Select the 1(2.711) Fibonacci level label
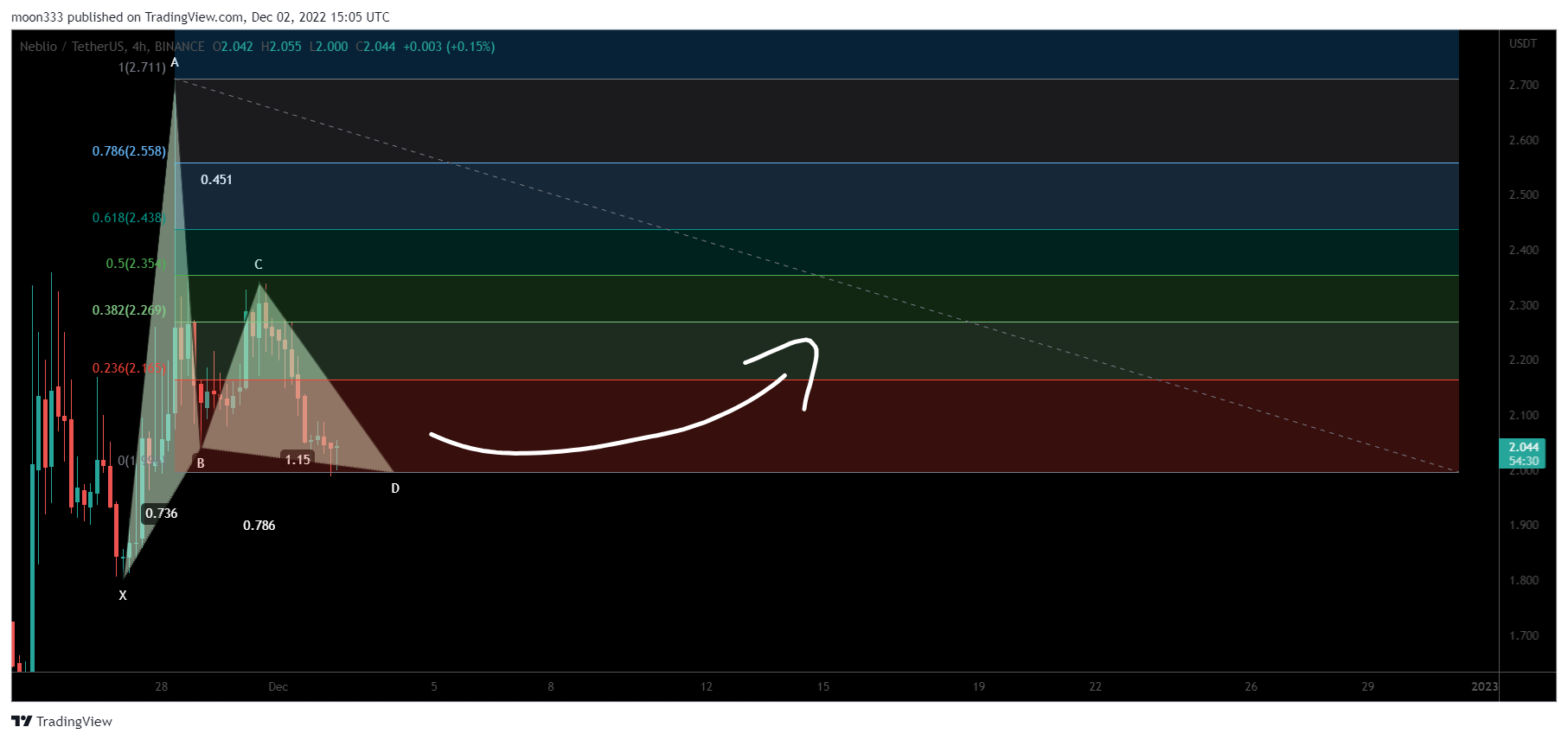This screenshot has height=740, width=1568. [x=142, y=67]
